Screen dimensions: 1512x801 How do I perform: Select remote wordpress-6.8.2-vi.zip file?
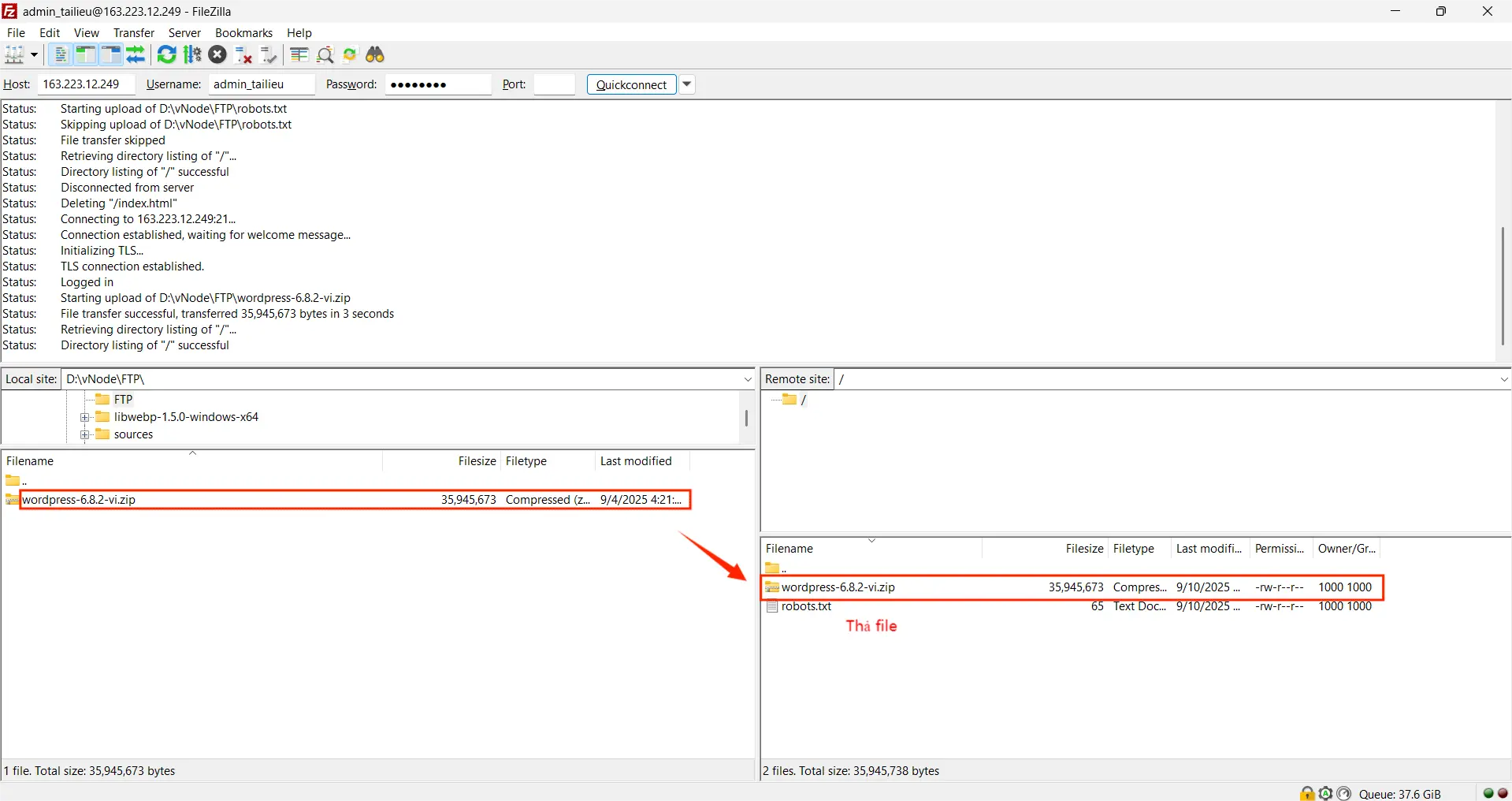[1072, 587]
